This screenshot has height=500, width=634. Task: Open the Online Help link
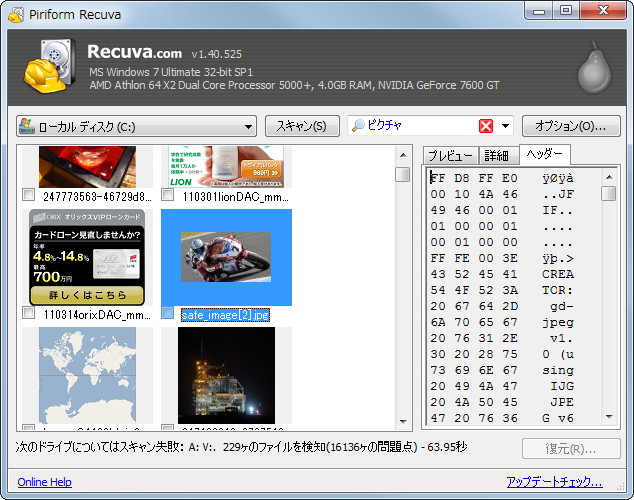point(44,482)
